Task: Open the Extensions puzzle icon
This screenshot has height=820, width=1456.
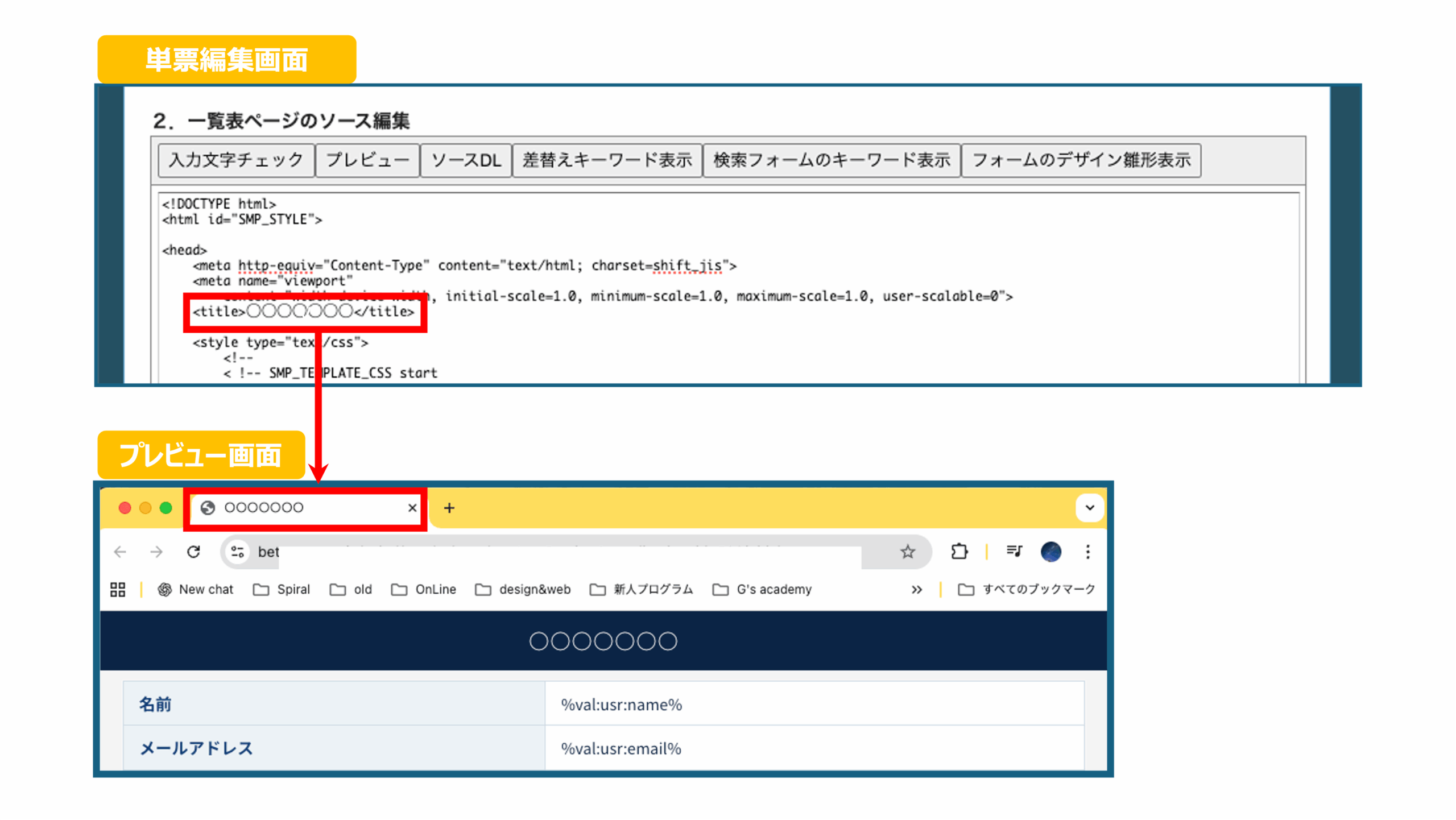Action: coord(959,552)
